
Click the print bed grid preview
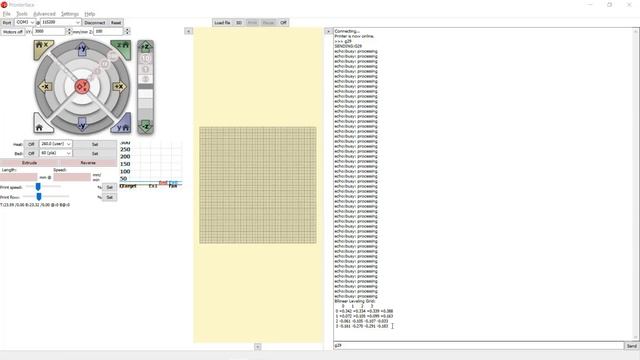tap(258, 185)
